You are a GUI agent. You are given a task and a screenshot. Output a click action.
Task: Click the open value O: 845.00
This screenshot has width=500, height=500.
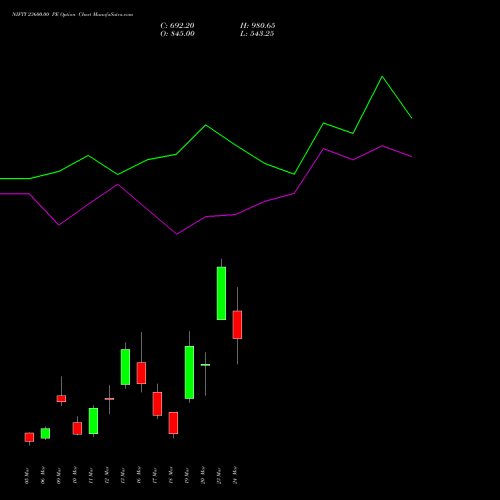point(177,34)
